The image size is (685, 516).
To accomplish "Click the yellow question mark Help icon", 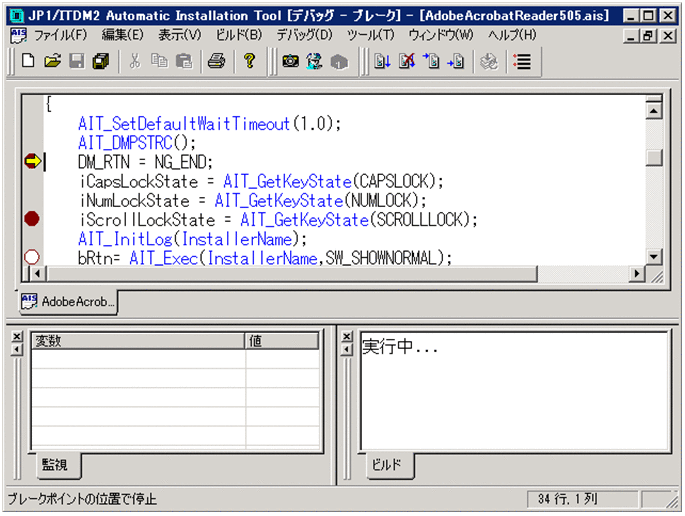I will point(249,61).
